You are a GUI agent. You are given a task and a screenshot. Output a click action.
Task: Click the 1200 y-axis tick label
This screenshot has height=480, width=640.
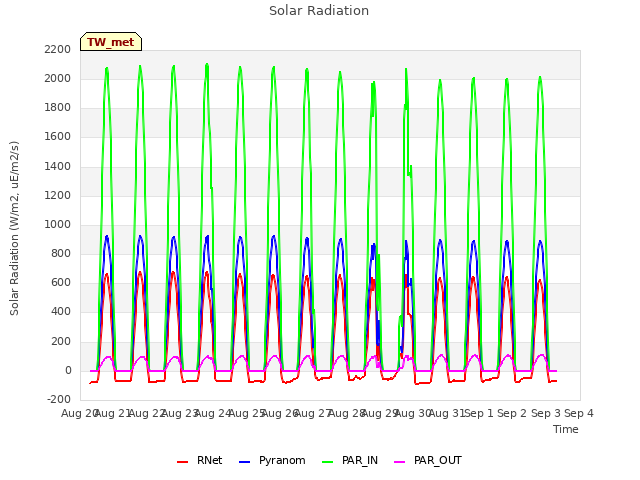58,195
